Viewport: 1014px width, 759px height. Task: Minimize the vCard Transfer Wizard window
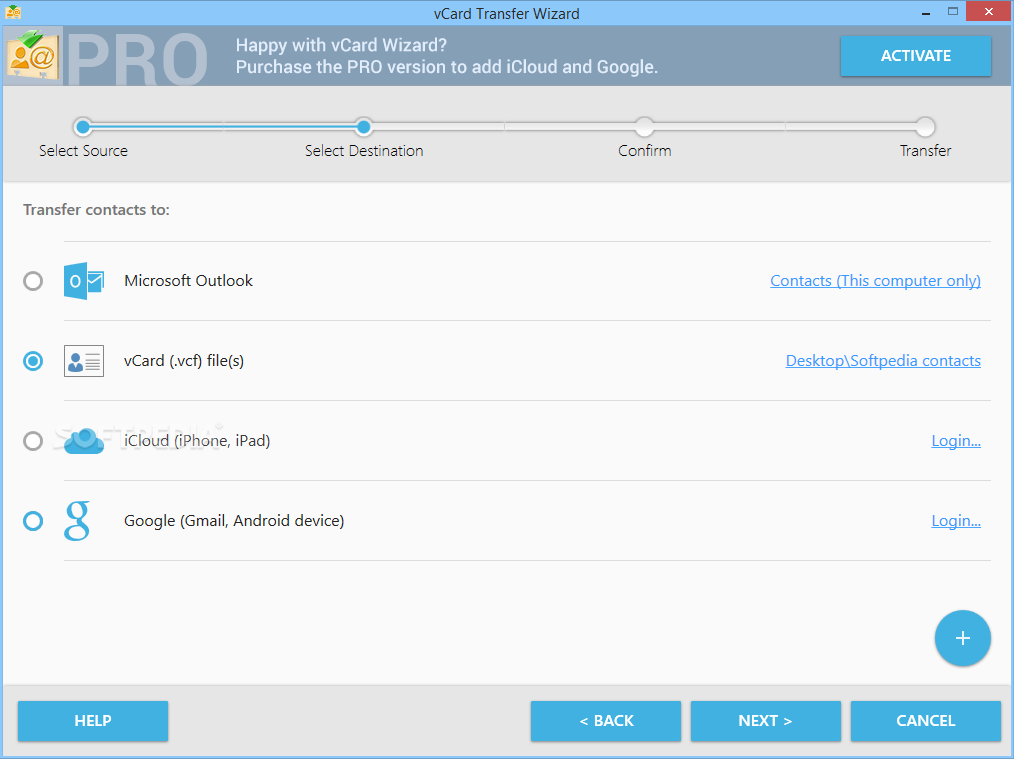pos(925,12)
